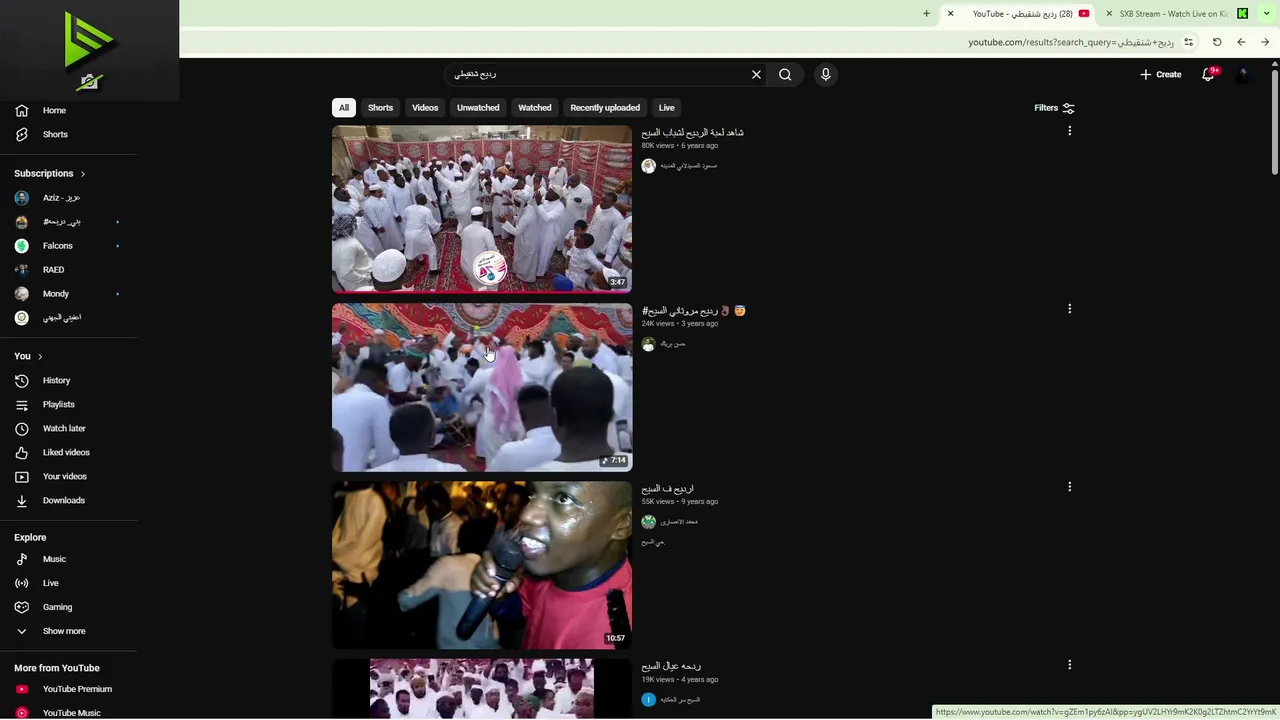This screenshot has width=1280, height=720.
Task: Open the account avatar menu
Action: tap(1243, 74)
